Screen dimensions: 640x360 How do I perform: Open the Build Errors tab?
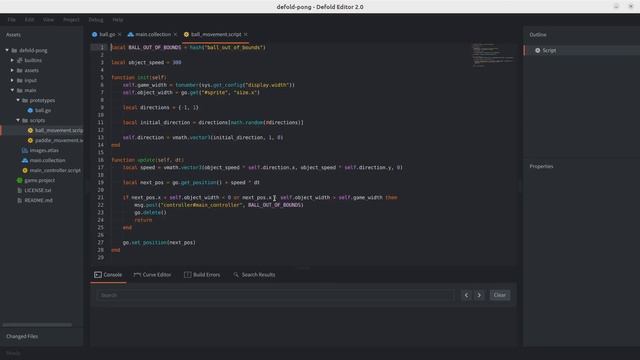[202, 275]
